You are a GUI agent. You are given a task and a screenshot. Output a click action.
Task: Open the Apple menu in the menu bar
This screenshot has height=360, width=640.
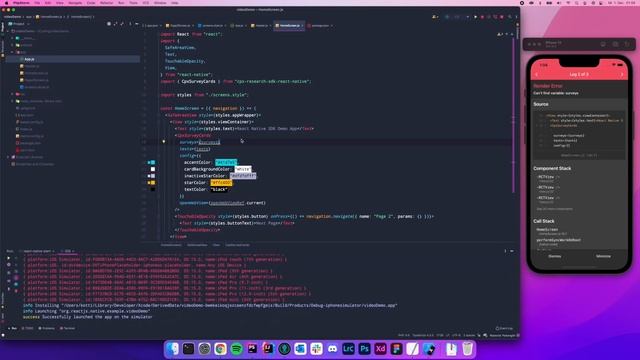[x=6, y=3]
